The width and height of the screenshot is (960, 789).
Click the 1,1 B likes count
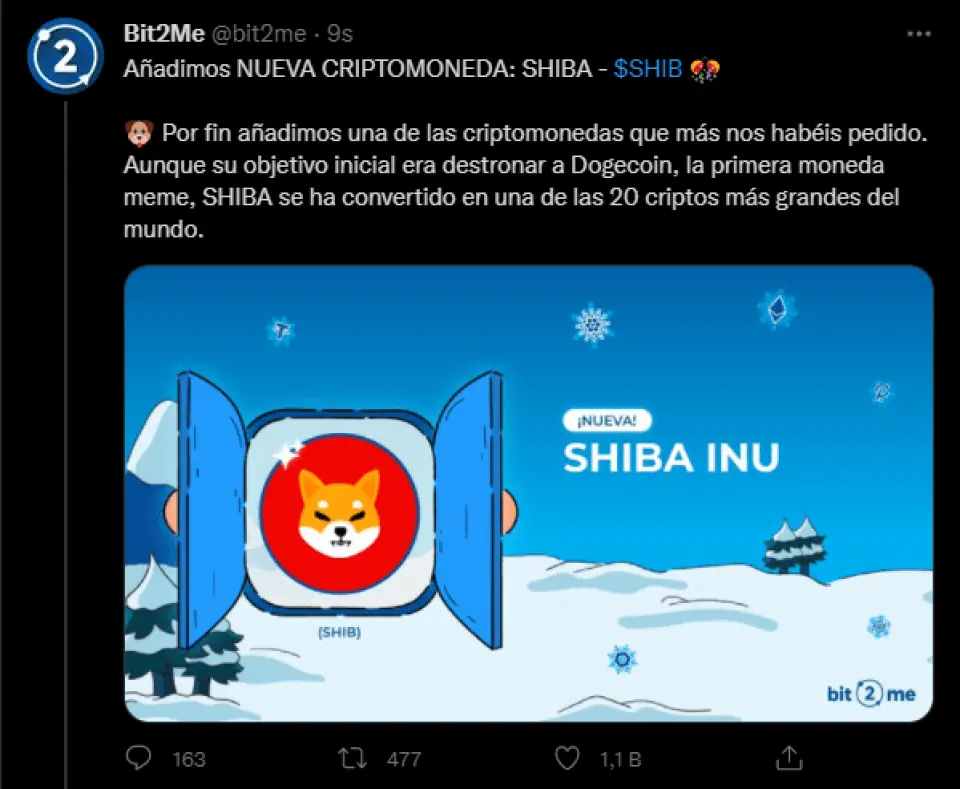pyautogui.click(x=620, y=759)
